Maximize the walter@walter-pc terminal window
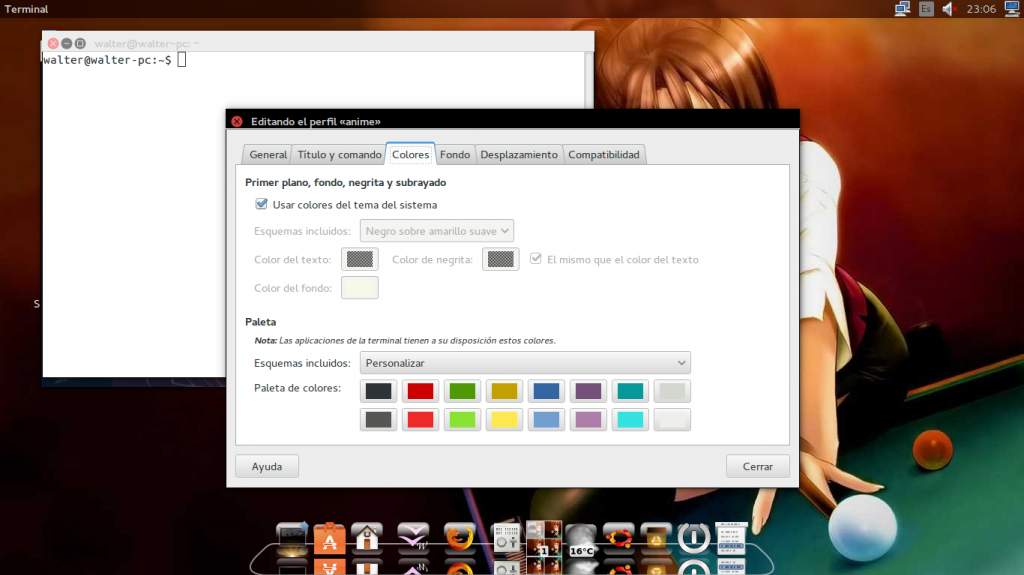 point(80,43)
